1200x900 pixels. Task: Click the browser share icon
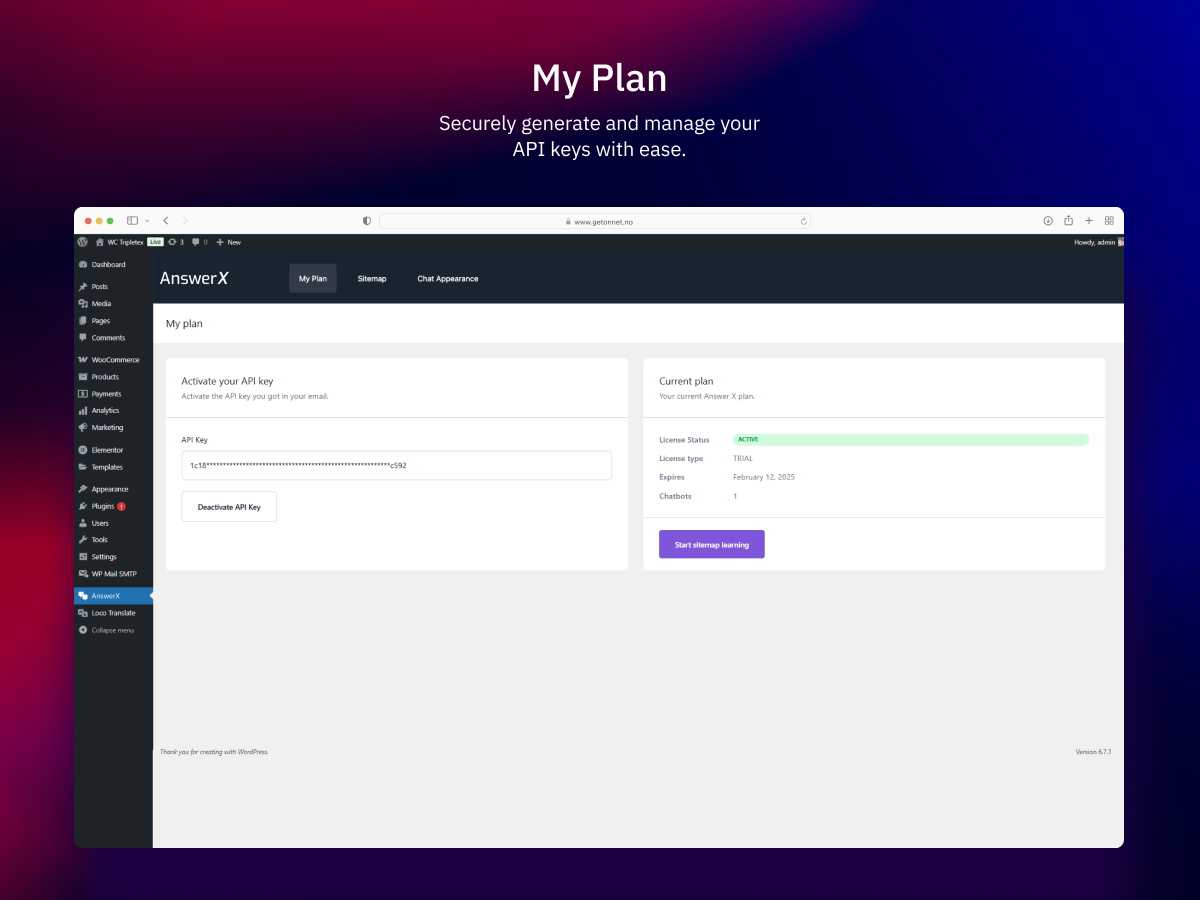coord(1069,220)
